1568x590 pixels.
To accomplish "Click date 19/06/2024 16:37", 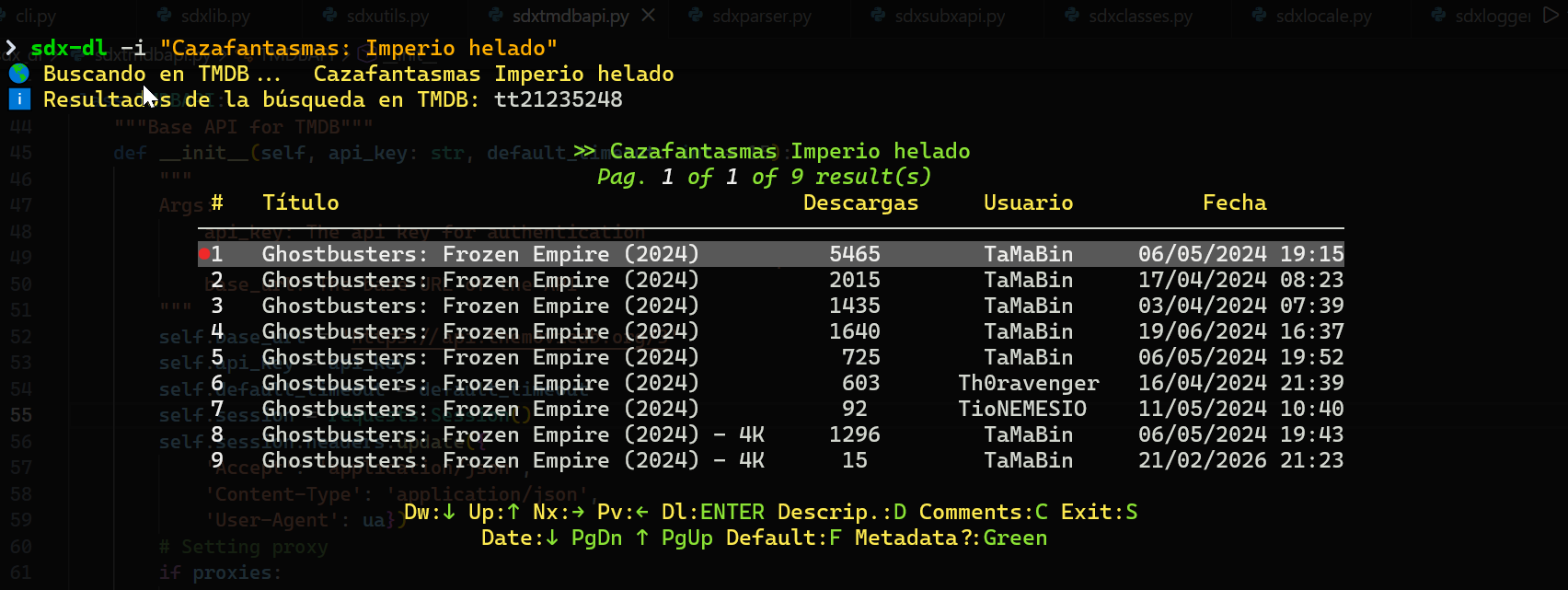I will pyautogui.click(x=1240, y=331).
